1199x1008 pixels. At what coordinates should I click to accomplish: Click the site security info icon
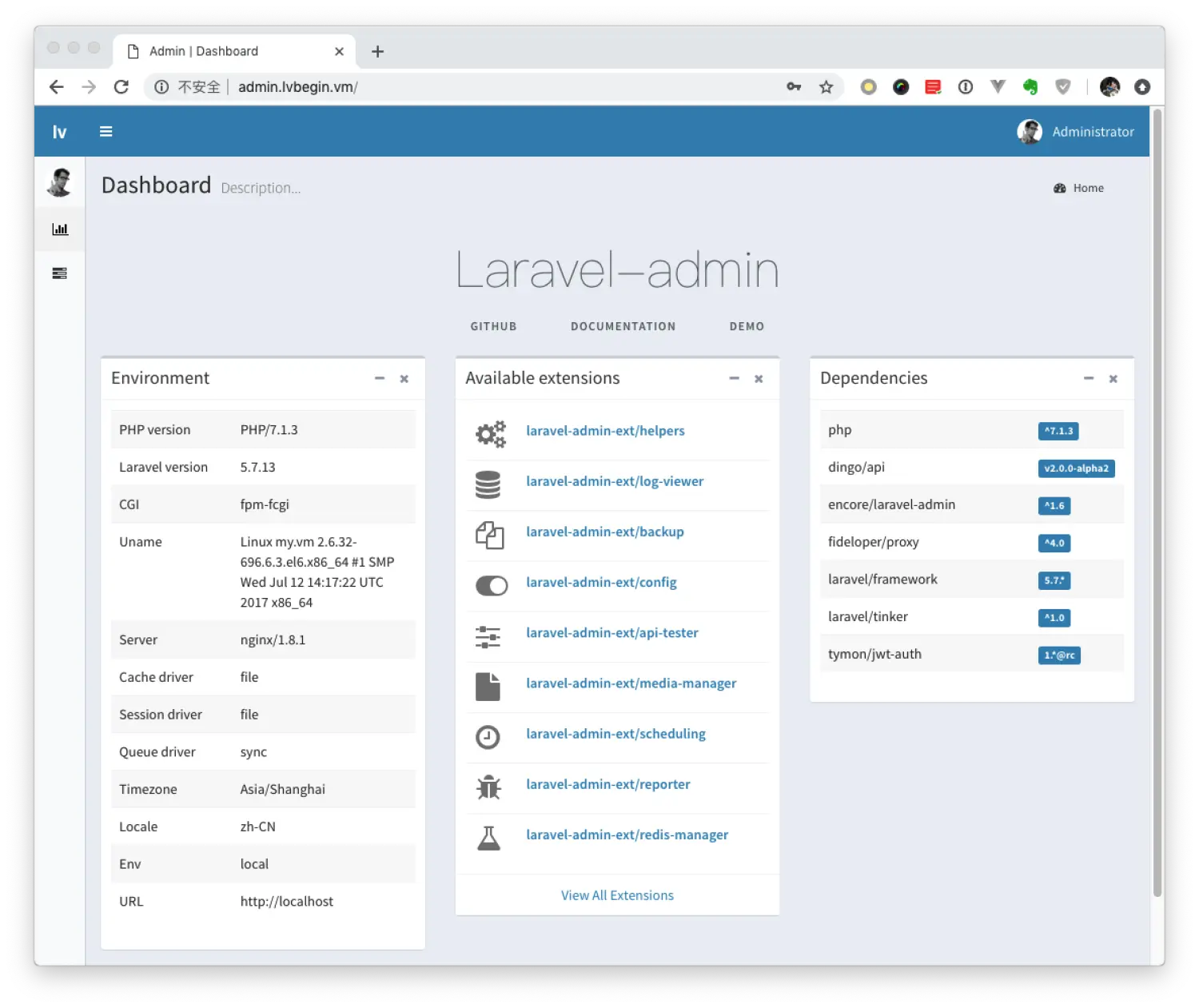tap(161, 87)
